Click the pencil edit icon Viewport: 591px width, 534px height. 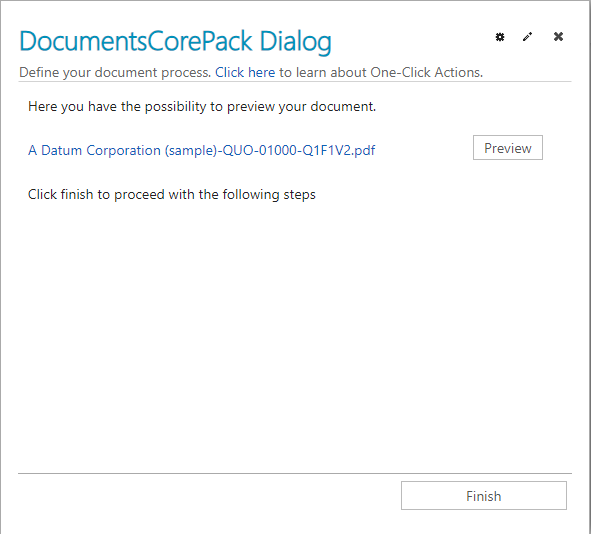tap(528, 37)
